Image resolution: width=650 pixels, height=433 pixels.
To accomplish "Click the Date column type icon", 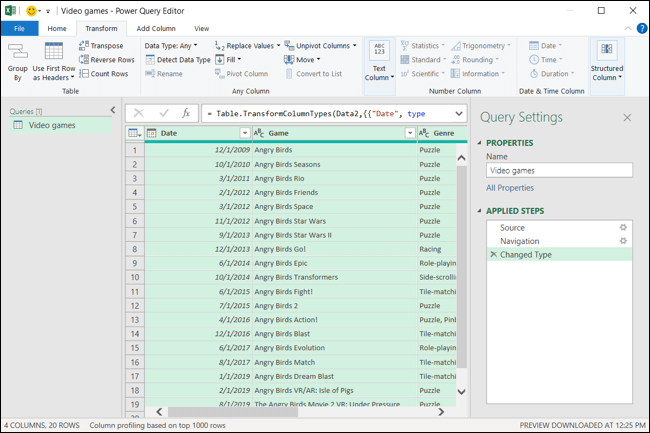I will 152,133.
